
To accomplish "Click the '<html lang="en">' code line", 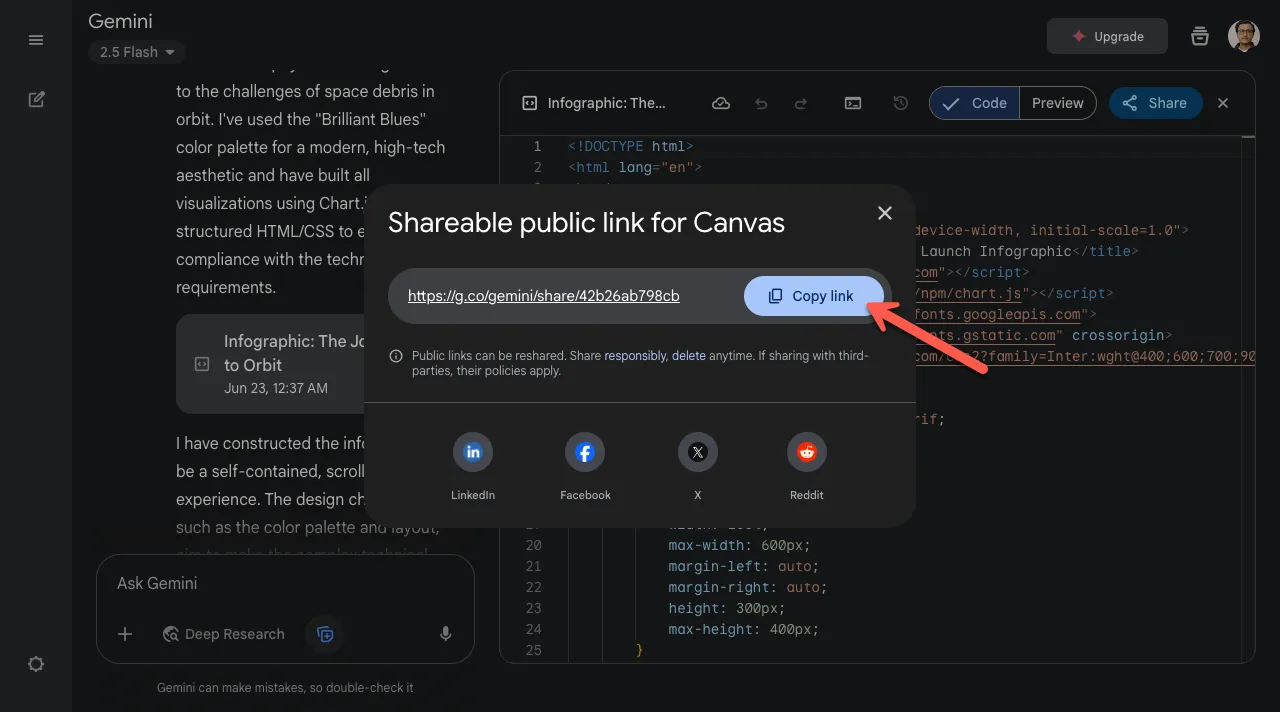I will (x=634, y=167).
